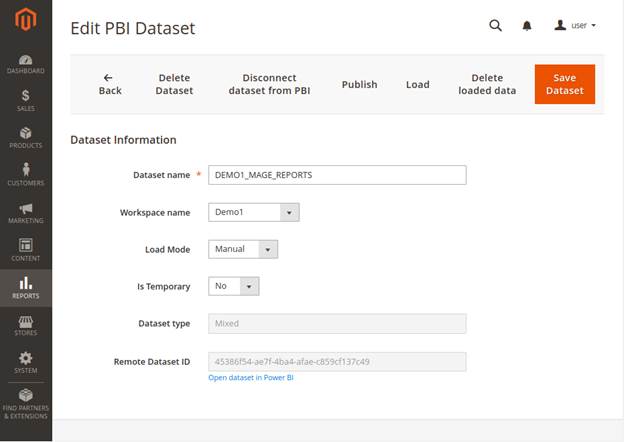624x442 pixels.
Task: Open the Reports sidebar menu
Action: (x=26, y=288)
